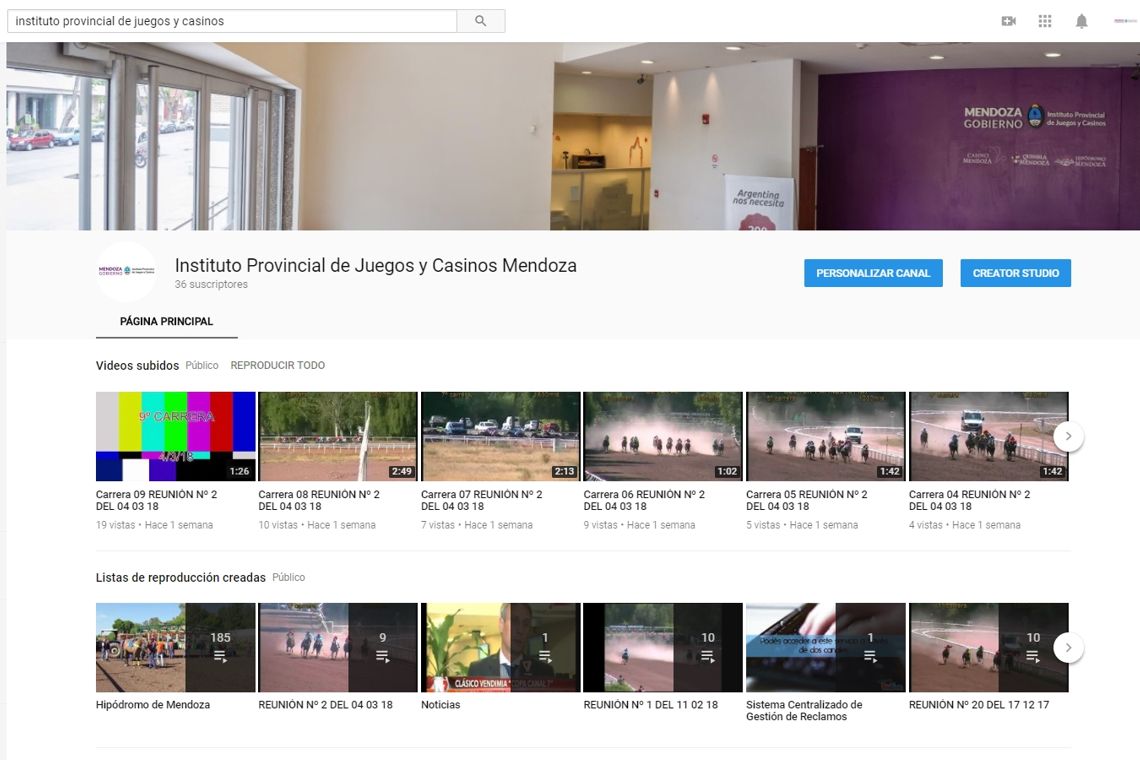Image resolution: width=1140 pixels, height=760 pixels.
Task: Open Carrera 07 video thumbnail
Action: (x=501, y=436)
